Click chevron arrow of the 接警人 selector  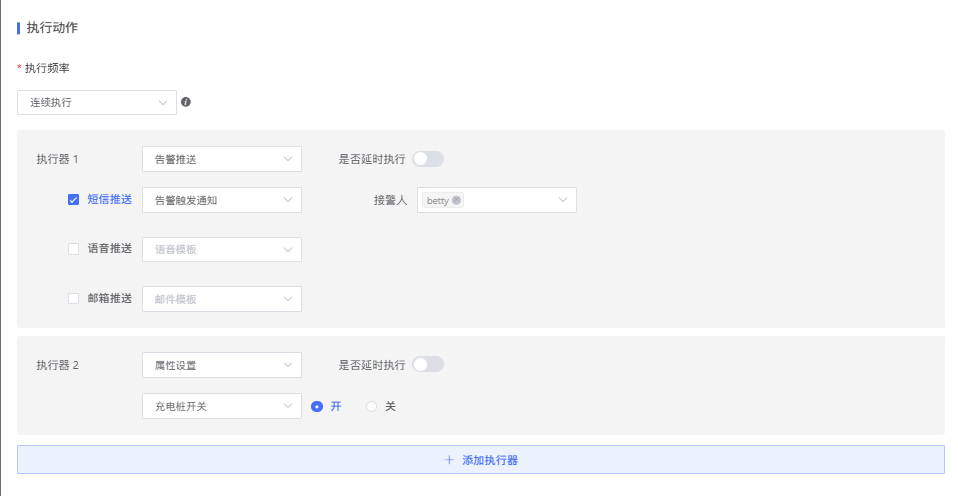[x=563, y=200]
